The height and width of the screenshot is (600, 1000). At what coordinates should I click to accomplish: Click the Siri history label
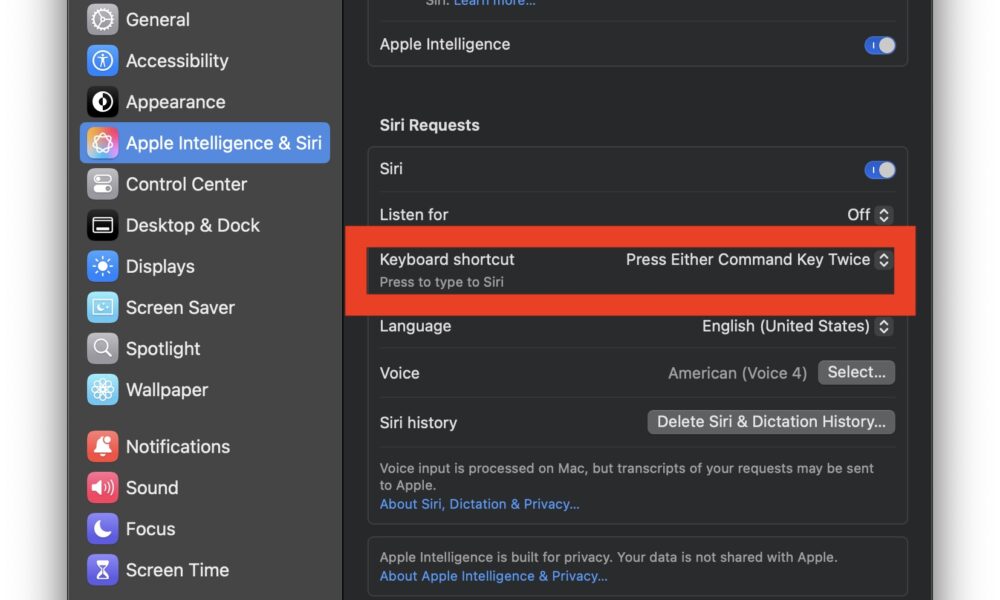click(x=418, y=423)
